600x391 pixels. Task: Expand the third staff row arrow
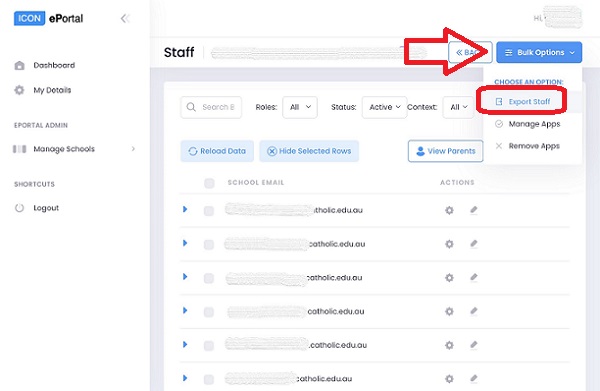185,277
